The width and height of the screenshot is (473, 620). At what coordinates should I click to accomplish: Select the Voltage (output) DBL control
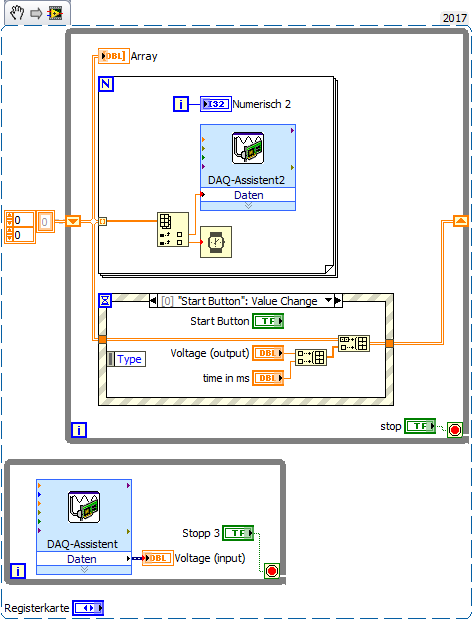pyautogui.click(x=268, y=353)
